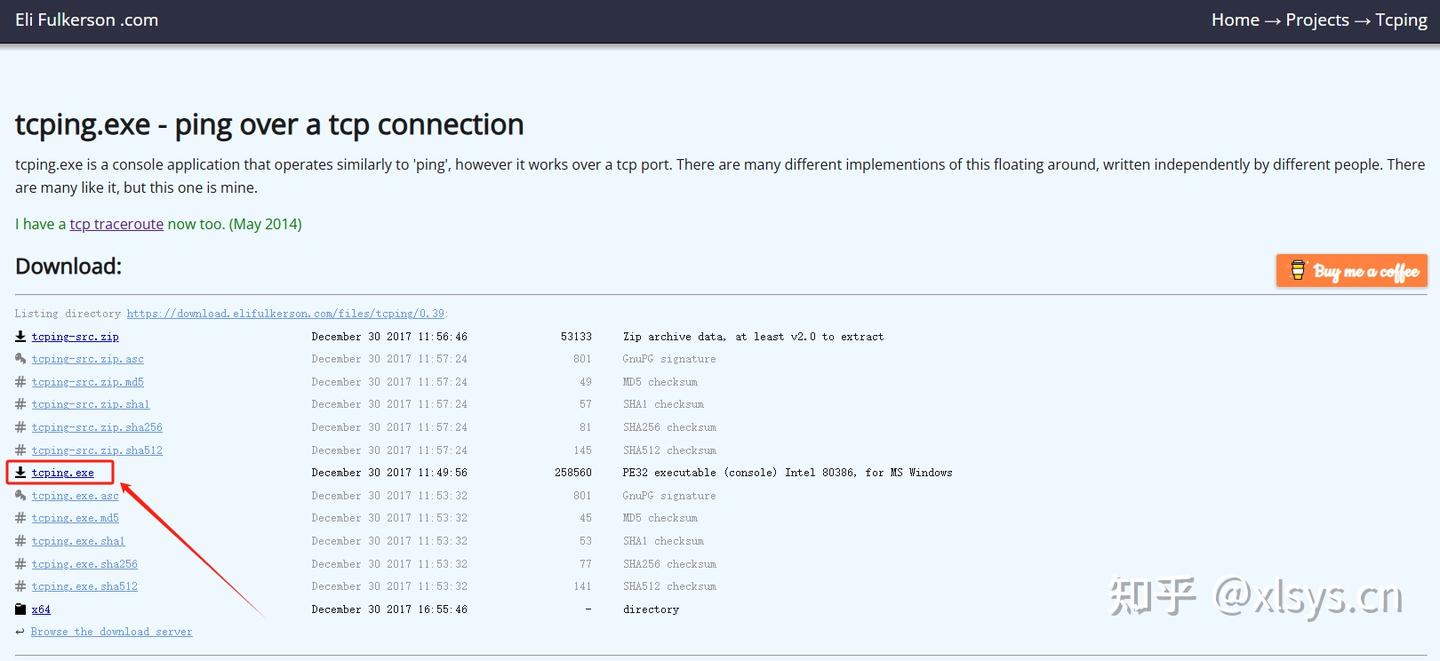Click the key icon beside tcping-src.zip.asc
The image size is (1440, 661).
20,359
